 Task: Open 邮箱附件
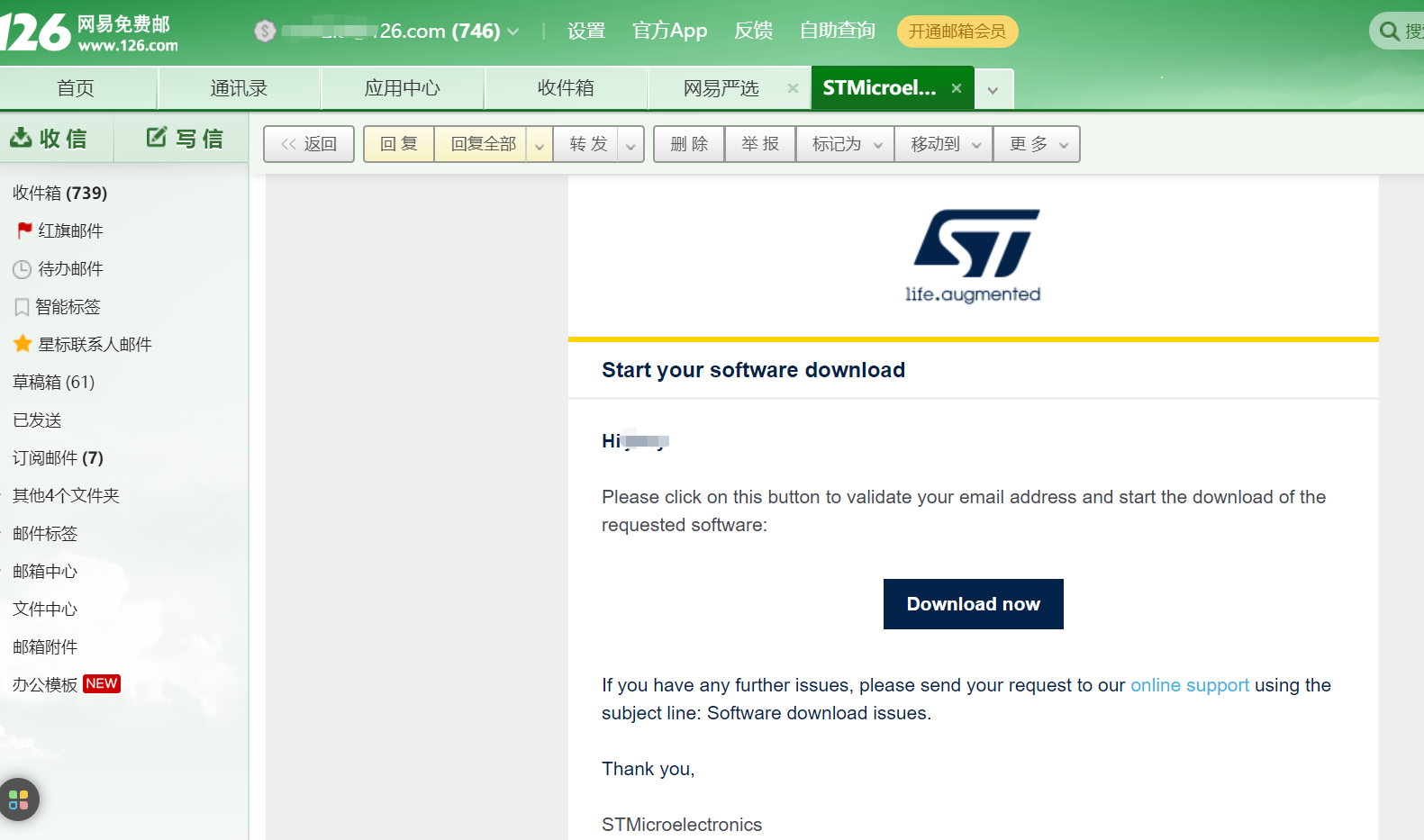pos(45,646)
